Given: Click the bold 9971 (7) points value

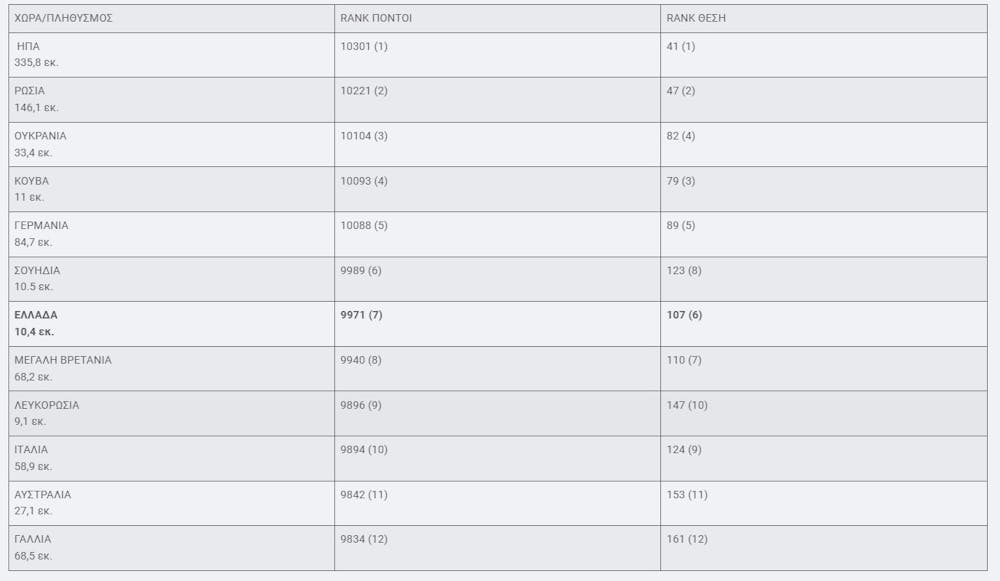Looking at the screenshot, I should click(x=361, y=315).
